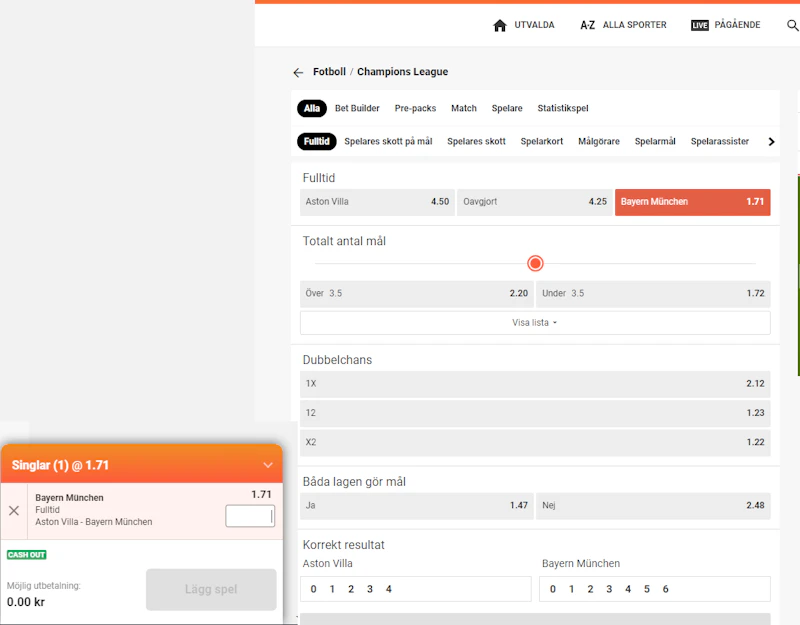Open the A-Z Alla sporter icon
800x625 pixels.
pyautogui.click(x=588, y=25)
